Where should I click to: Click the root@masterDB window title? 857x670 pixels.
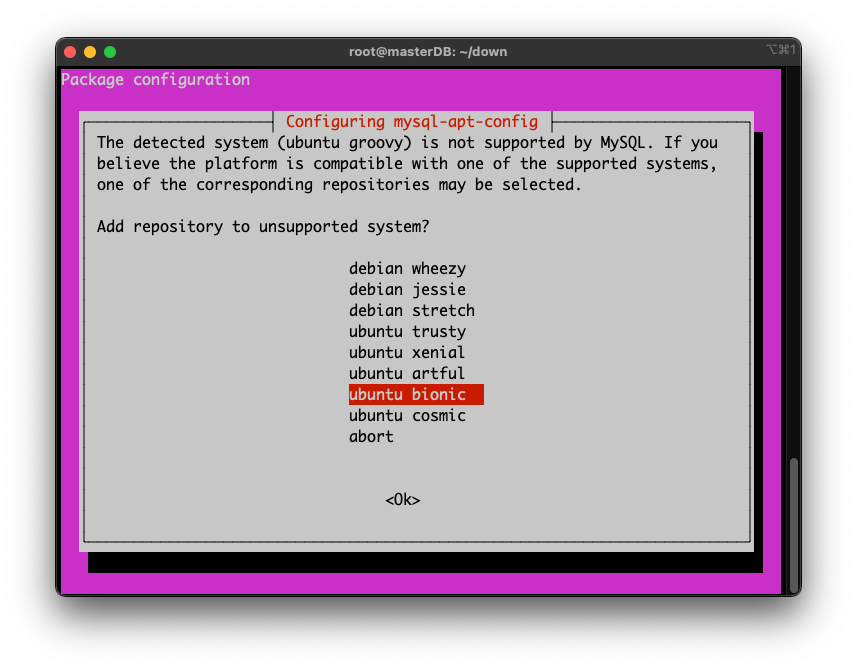(428, 51)
